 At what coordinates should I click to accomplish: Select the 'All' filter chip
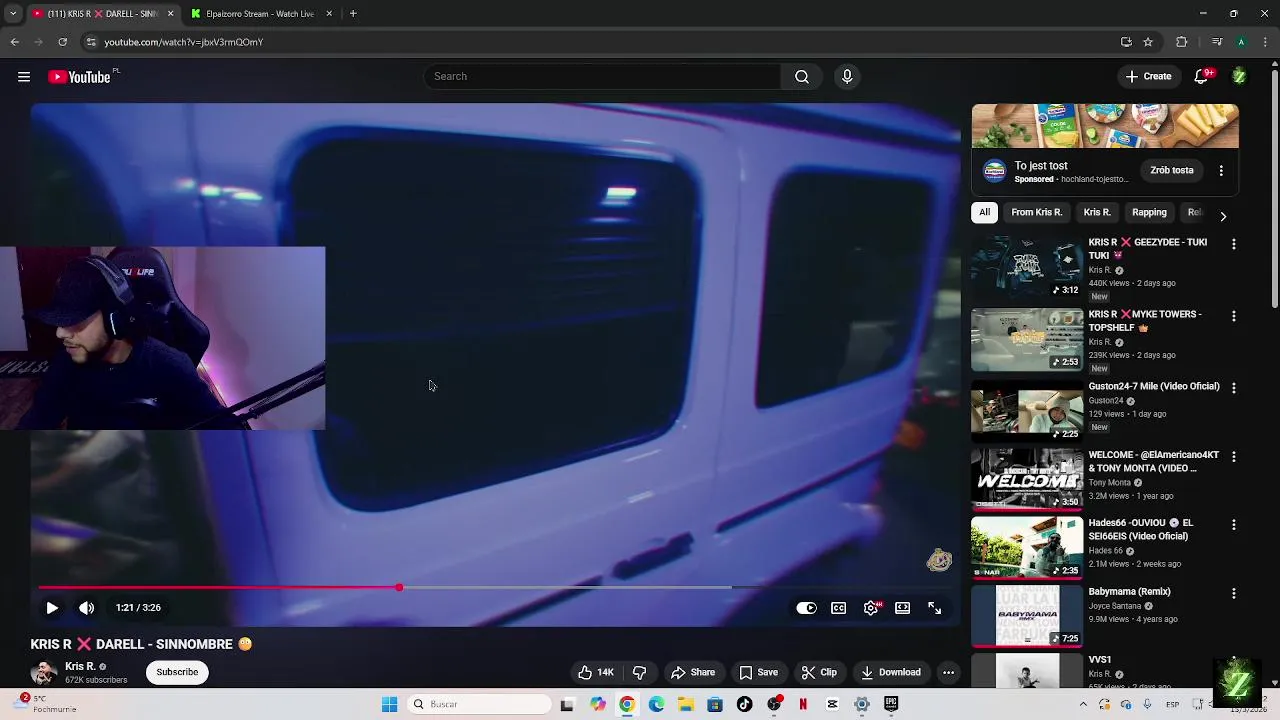pos(985,212)
